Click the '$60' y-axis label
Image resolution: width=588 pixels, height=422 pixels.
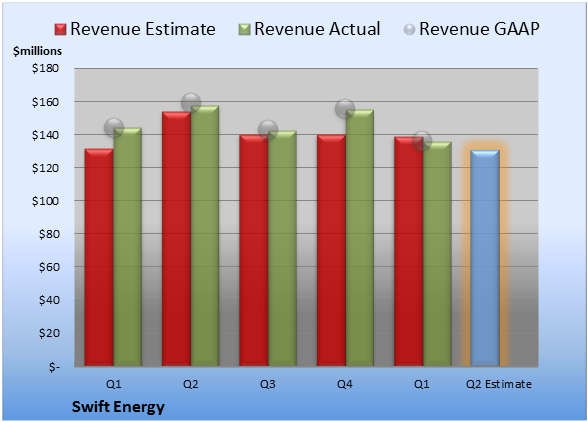pos(49,267)
